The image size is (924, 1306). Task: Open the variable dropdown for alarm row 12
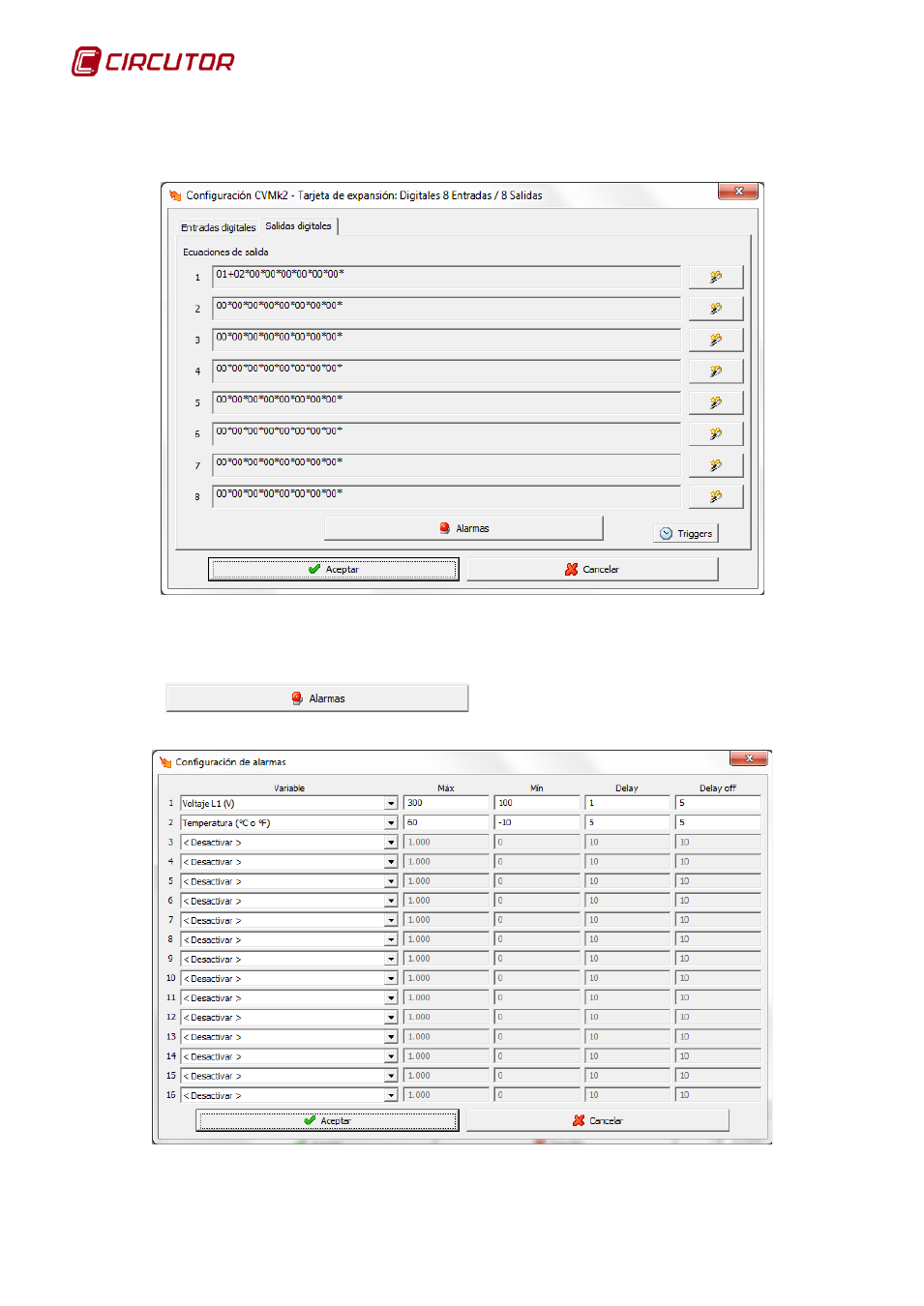(391, 1018)
